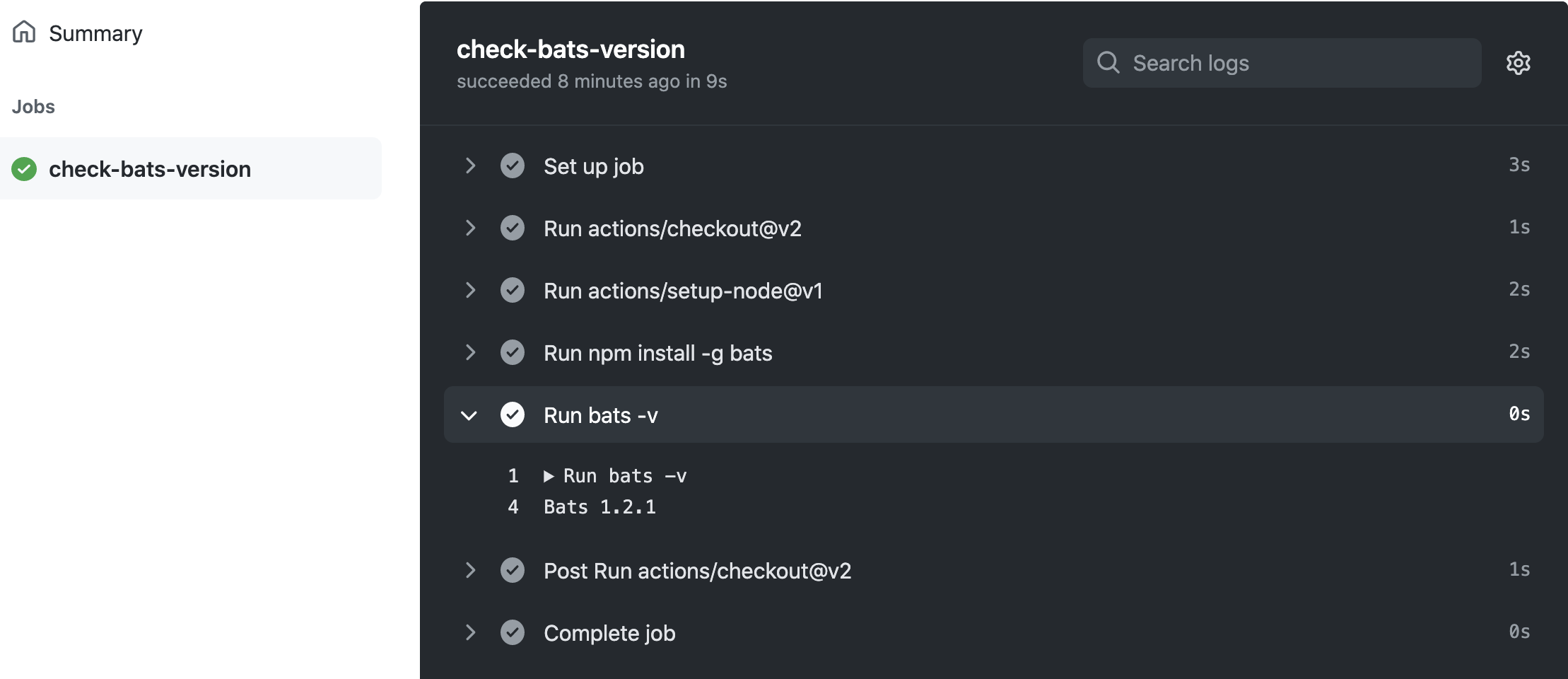Expand the Complete job step

(470, 632)
